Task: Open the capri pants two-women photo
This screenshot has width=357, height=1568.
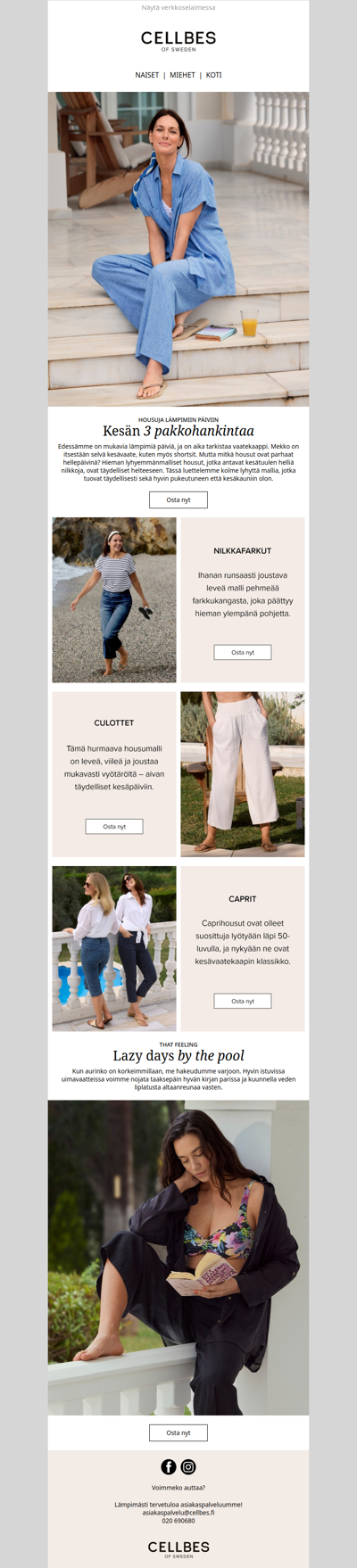Action: pyautogui.click(x=114, y=949)
